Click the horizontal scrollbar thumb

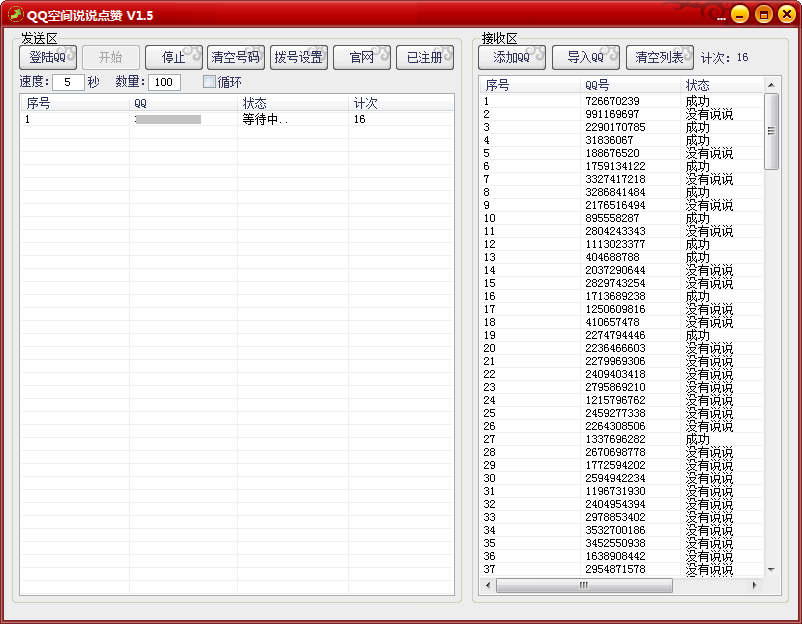tap(584, 585)
